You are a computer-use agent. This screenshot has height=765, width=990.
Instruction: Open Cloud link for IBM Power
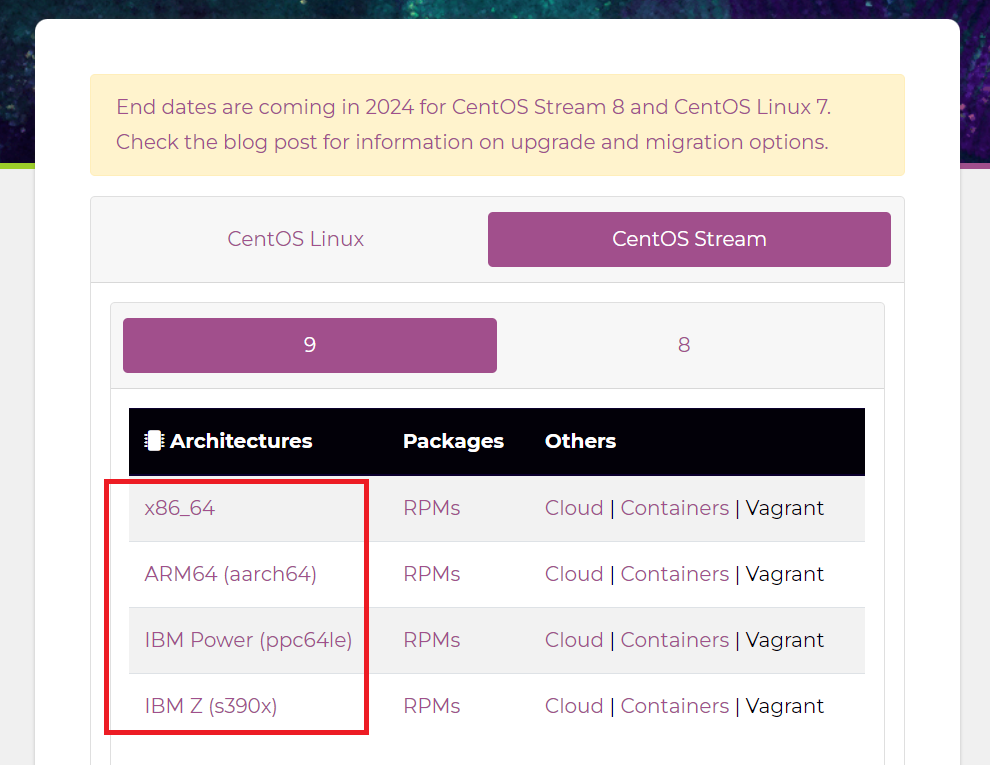coord(574,639)
